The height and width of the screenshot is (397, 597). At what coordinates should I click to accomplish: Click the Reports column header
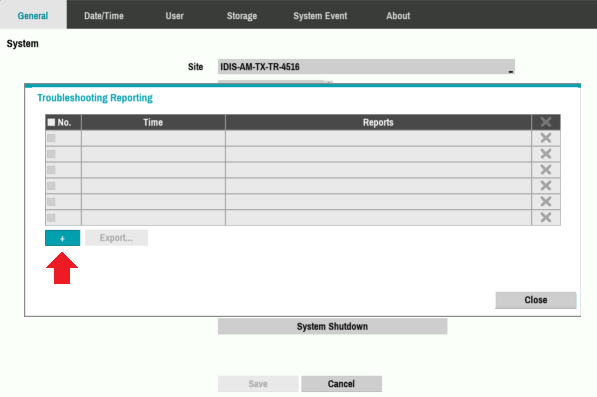coord(378,122)
